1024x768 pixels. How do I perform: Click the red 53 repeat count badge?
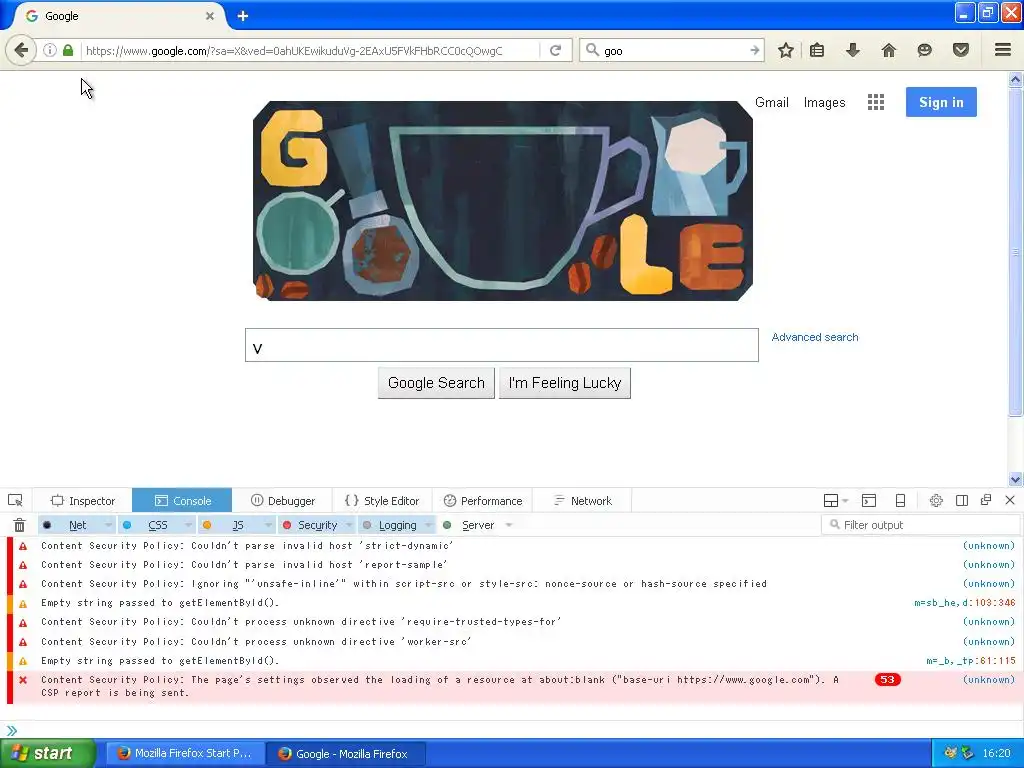(x=887, y=680)
